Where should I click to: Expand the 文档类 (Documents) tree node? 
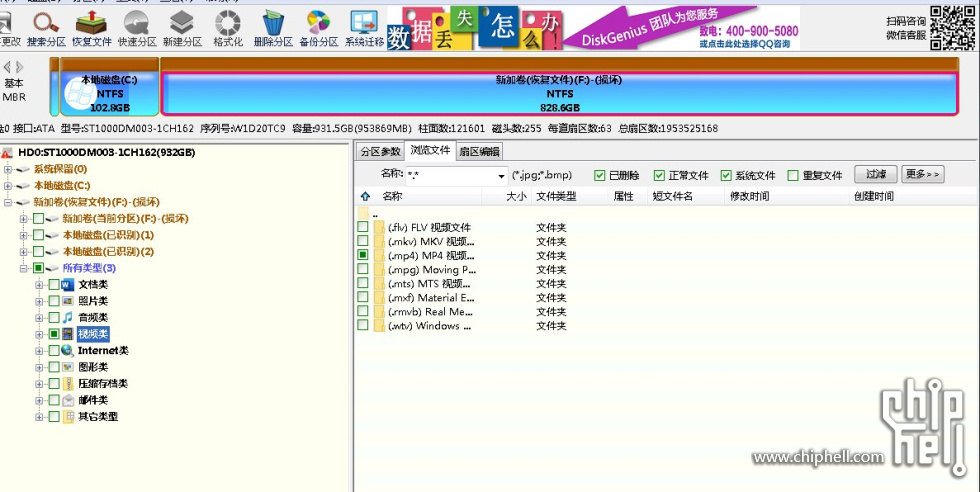[40, 285]
